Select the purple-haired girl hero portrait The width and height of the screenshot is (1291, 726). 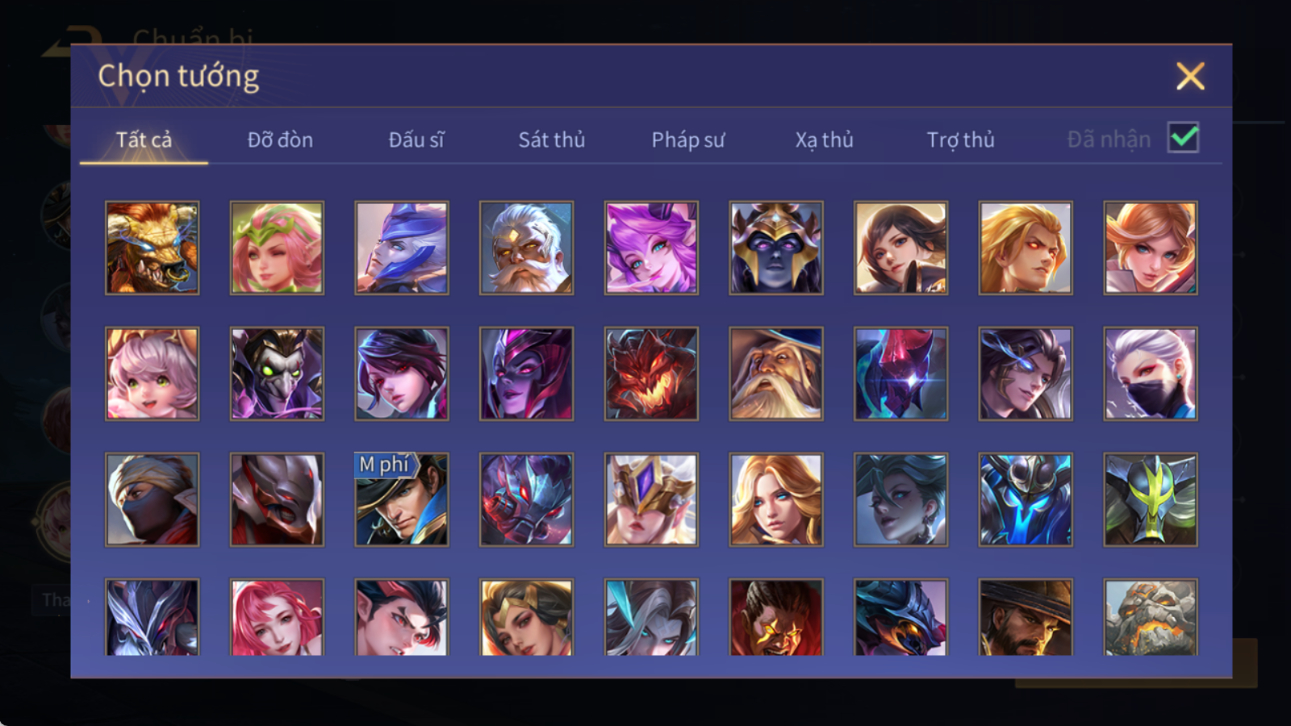(x=651, y=248)
